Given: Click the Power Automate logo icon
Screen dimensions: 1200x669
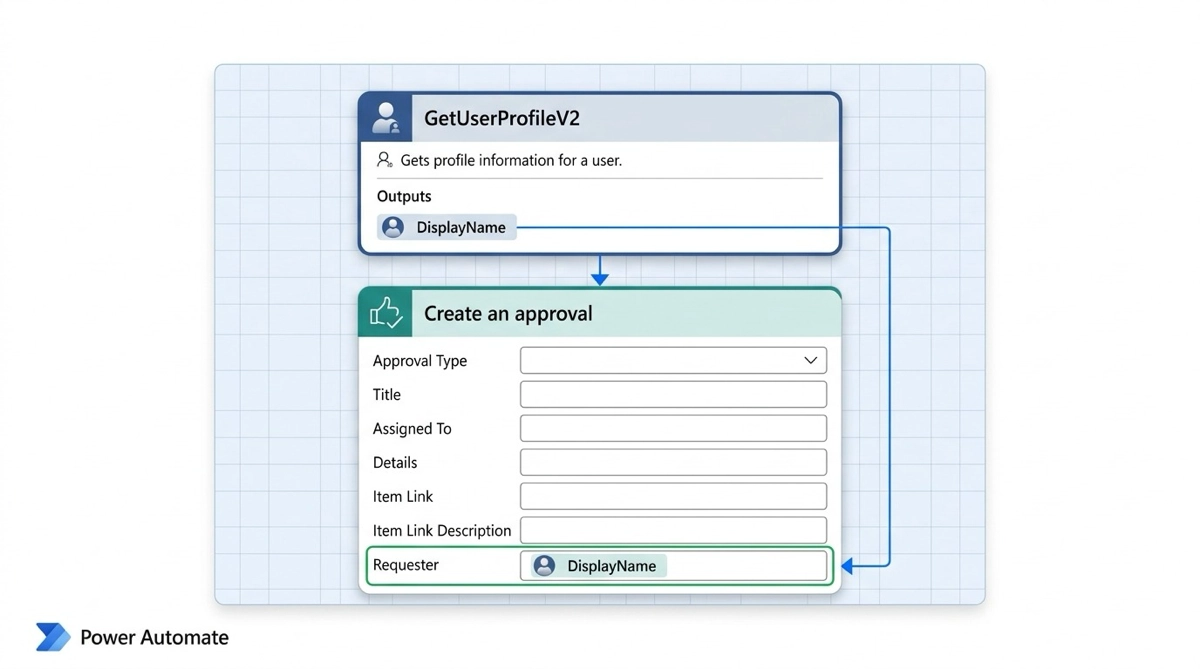Looking at the screenshot, I should click(x=53, y=637).
